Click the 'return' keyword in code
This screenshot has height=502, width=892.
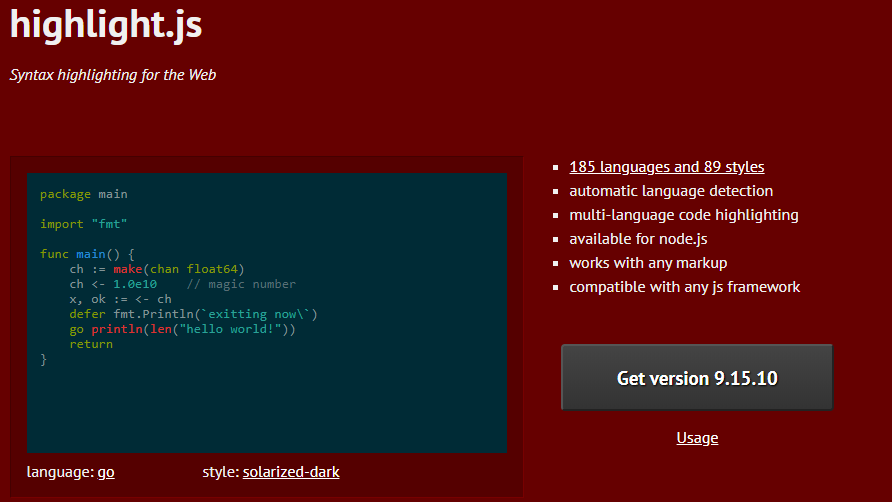point(91,344)
